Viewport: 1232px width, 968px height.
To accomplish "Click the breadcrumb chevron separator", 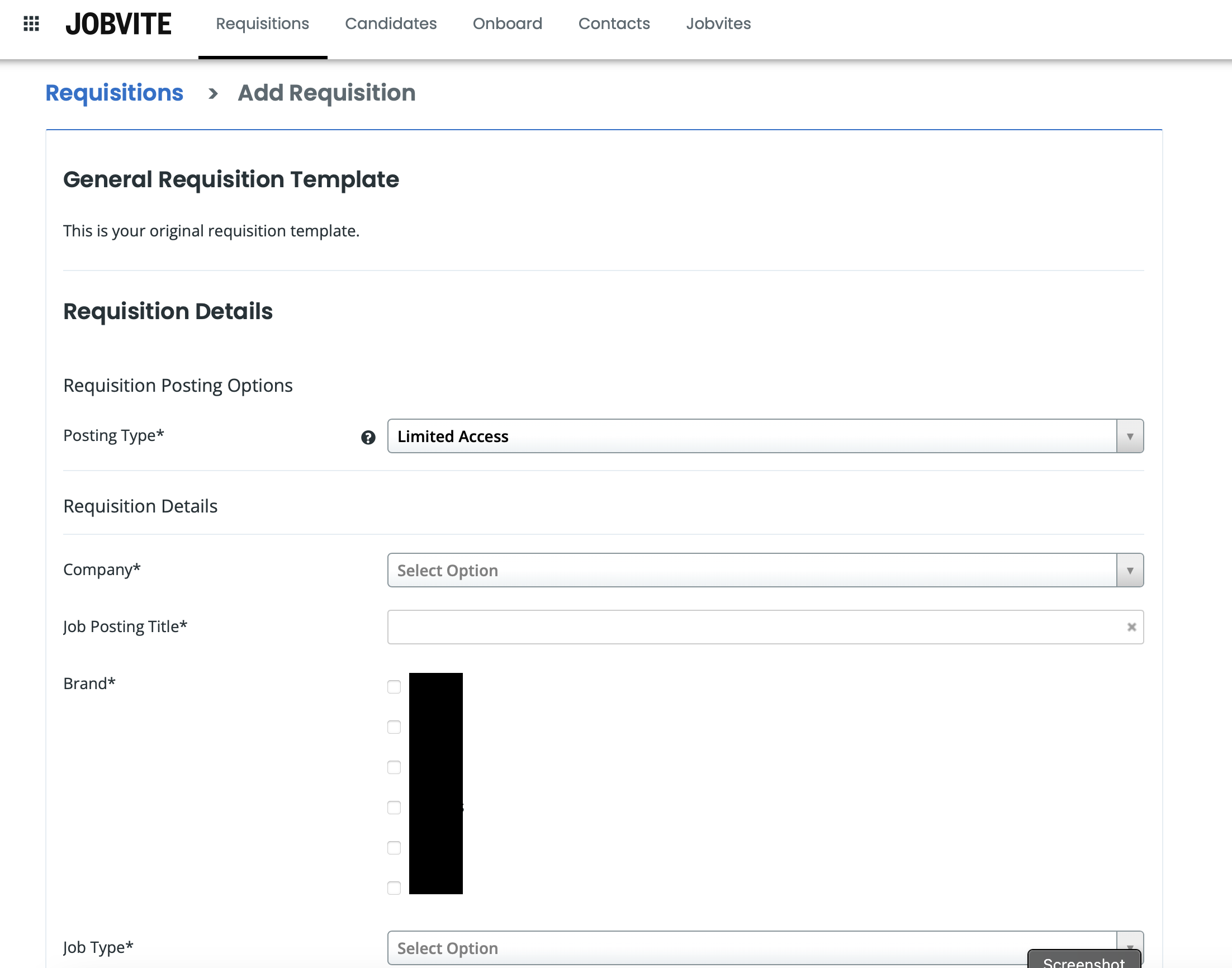I will point(213,93).
